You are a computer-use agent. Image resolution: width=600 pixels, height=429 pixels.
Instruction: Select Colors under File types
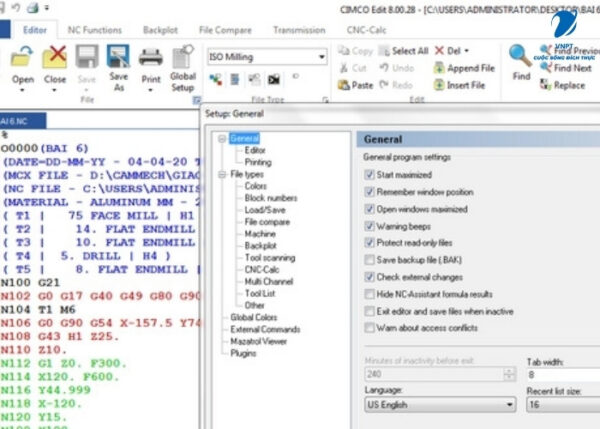[x=256, y=186]
